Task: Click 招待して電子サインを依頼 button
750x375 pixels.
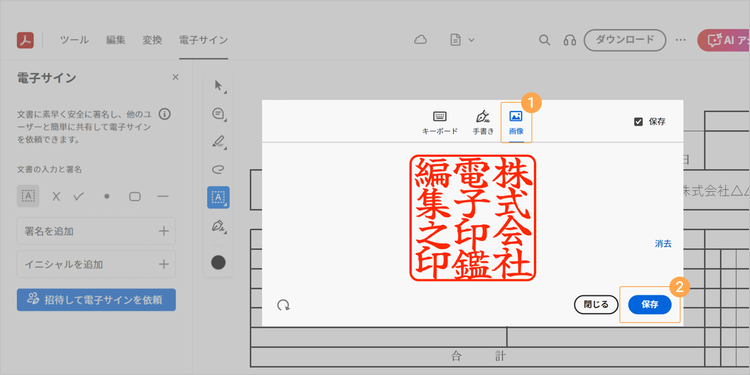Action: coord(96,300)
